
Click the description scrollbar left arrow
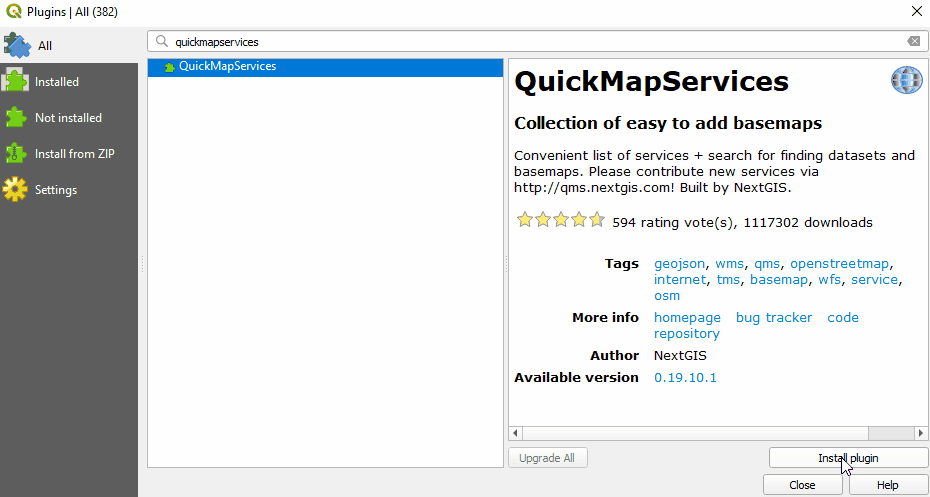pyautogui.click(x=515, y=433)
